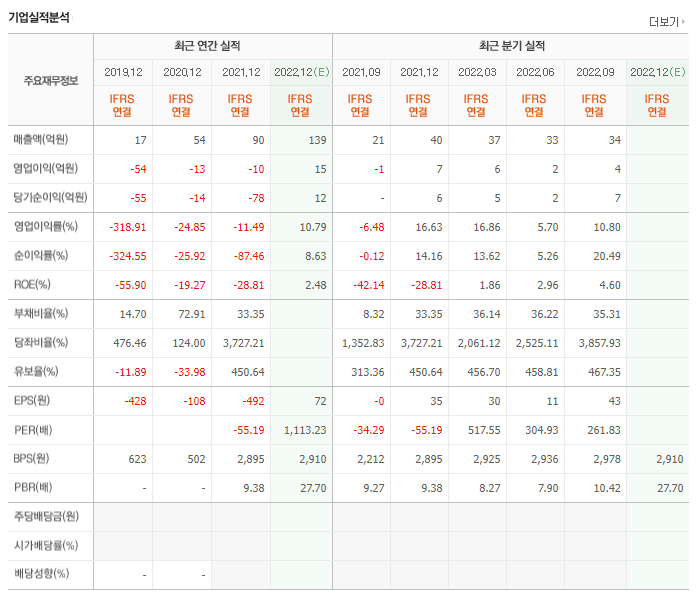Click the 2022.03 quarterly column header
Image resolution: width=700 pixels, height=594 pixels.
point(477,72)
